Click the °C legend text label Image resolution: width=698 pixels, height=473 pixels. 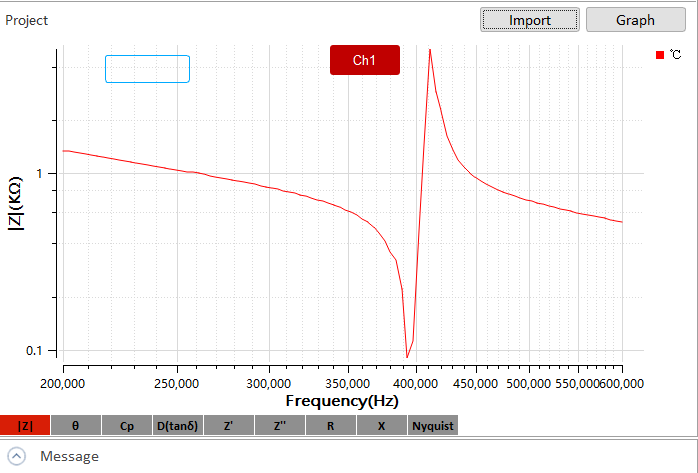tap(675, 55)
